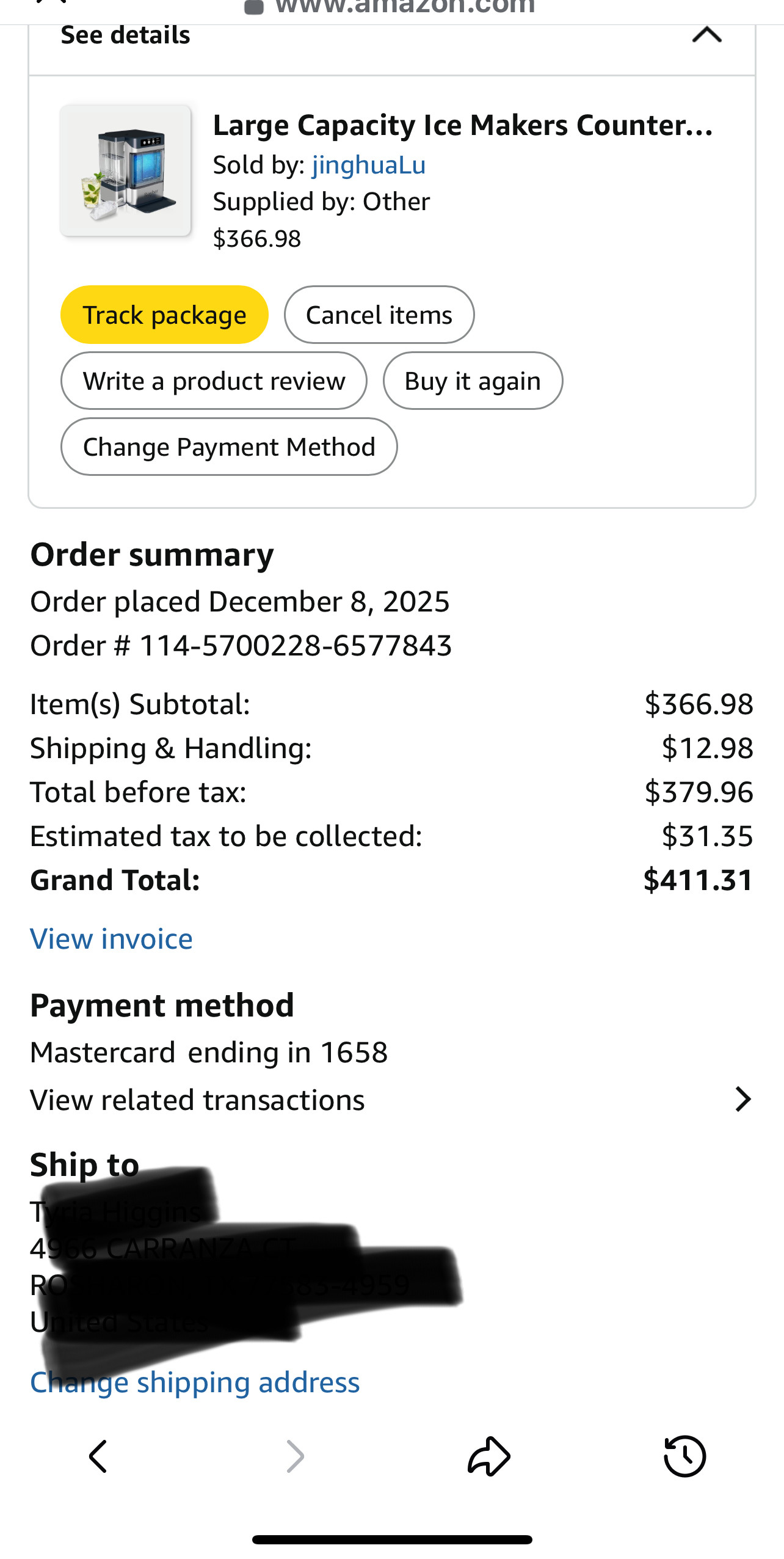Open the ice maker product thumbnail

click(125, 170)
